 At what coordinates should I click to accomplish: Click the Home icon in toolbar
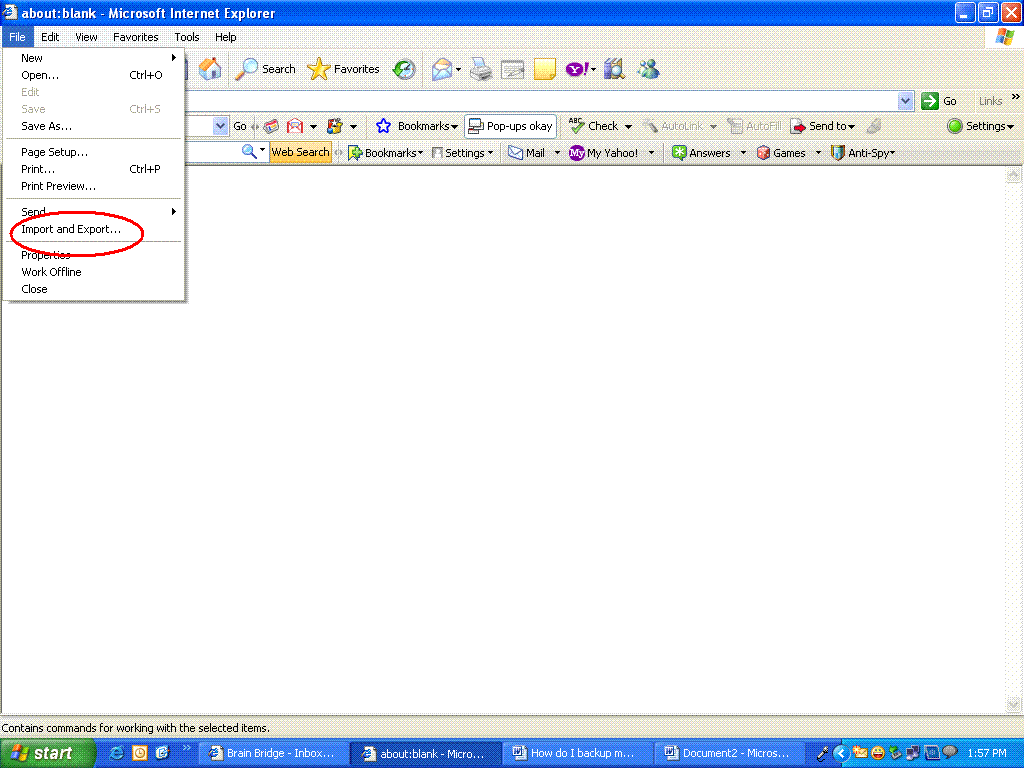210,69
